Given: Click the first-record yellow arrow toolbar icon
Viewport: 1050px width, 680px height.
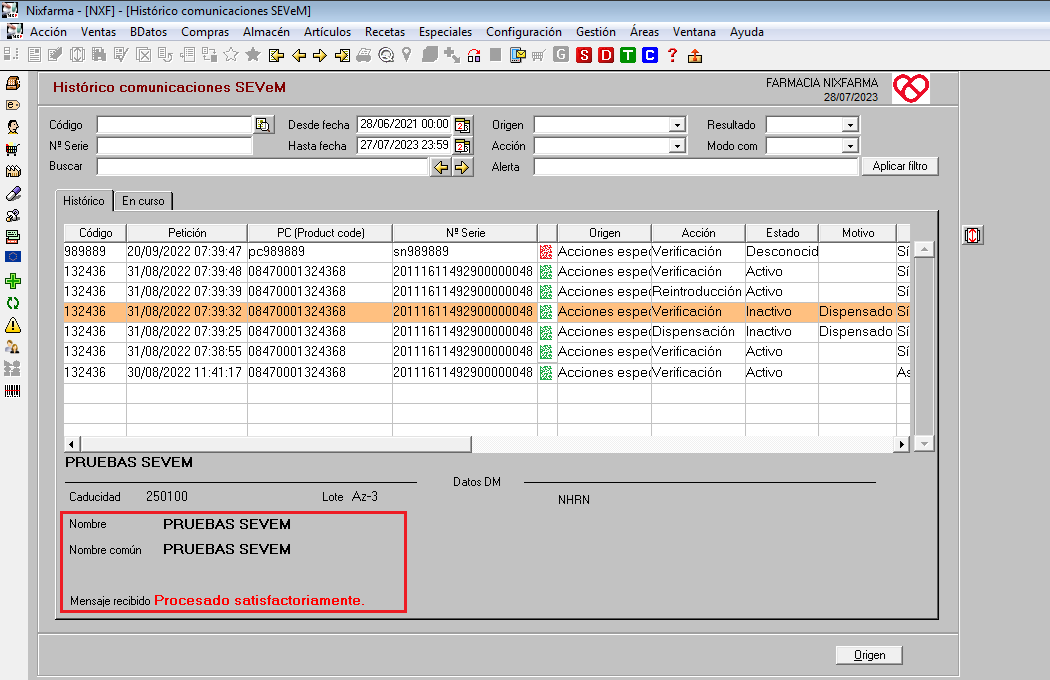Looking at the screenshot, I should point(276,56).
